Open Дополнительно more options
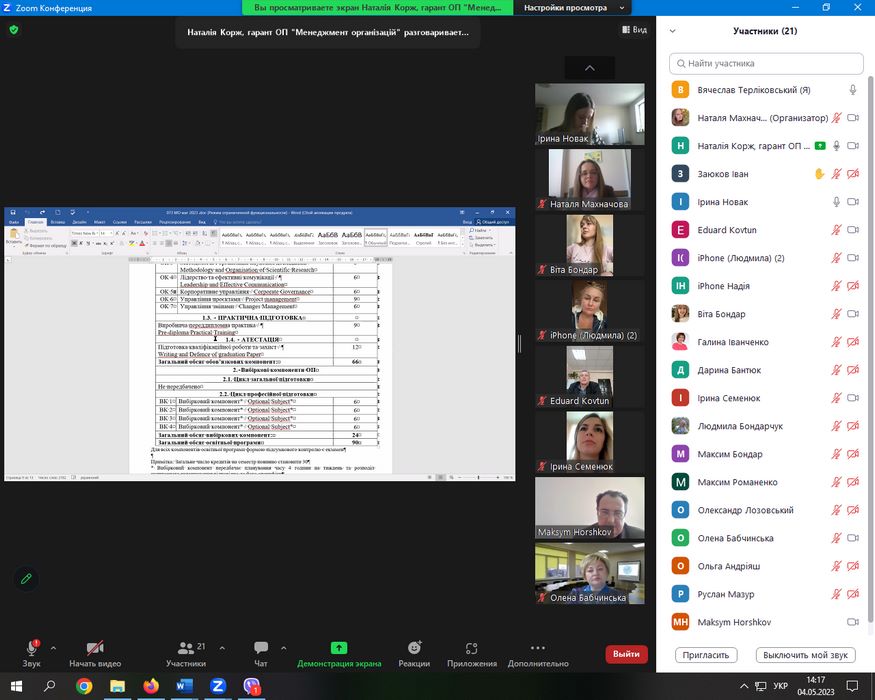Viewport: 875px width, 700px height. [x=538, y=648]
